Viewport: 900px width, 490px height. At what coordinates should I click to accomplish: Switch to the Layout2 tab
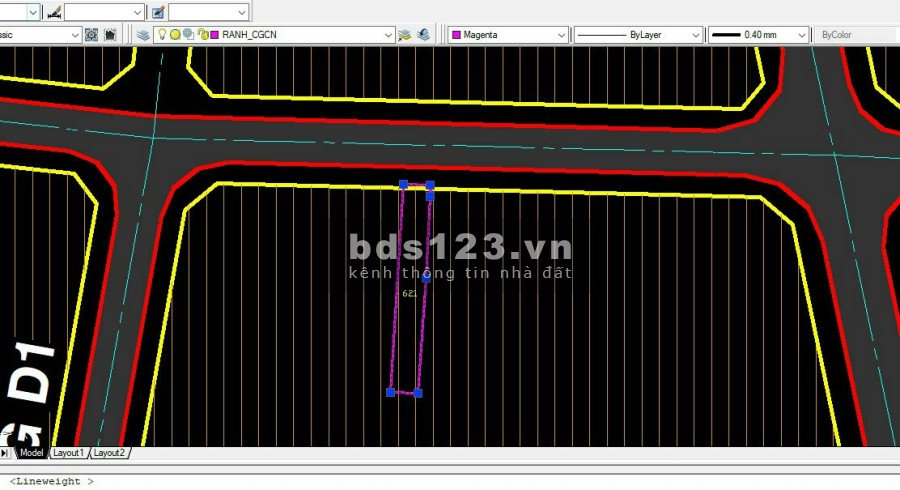click(109, 453)
